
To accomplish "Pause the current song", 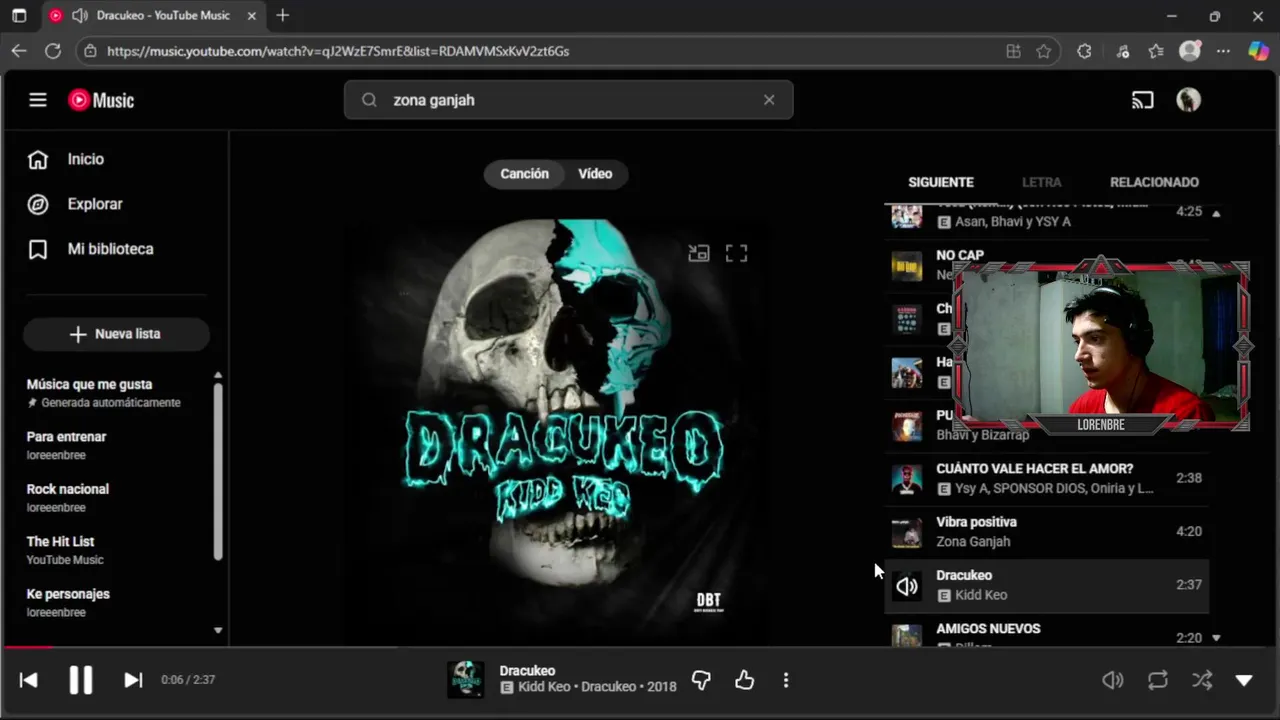I will pyautogui.click(x=81, y=680).
